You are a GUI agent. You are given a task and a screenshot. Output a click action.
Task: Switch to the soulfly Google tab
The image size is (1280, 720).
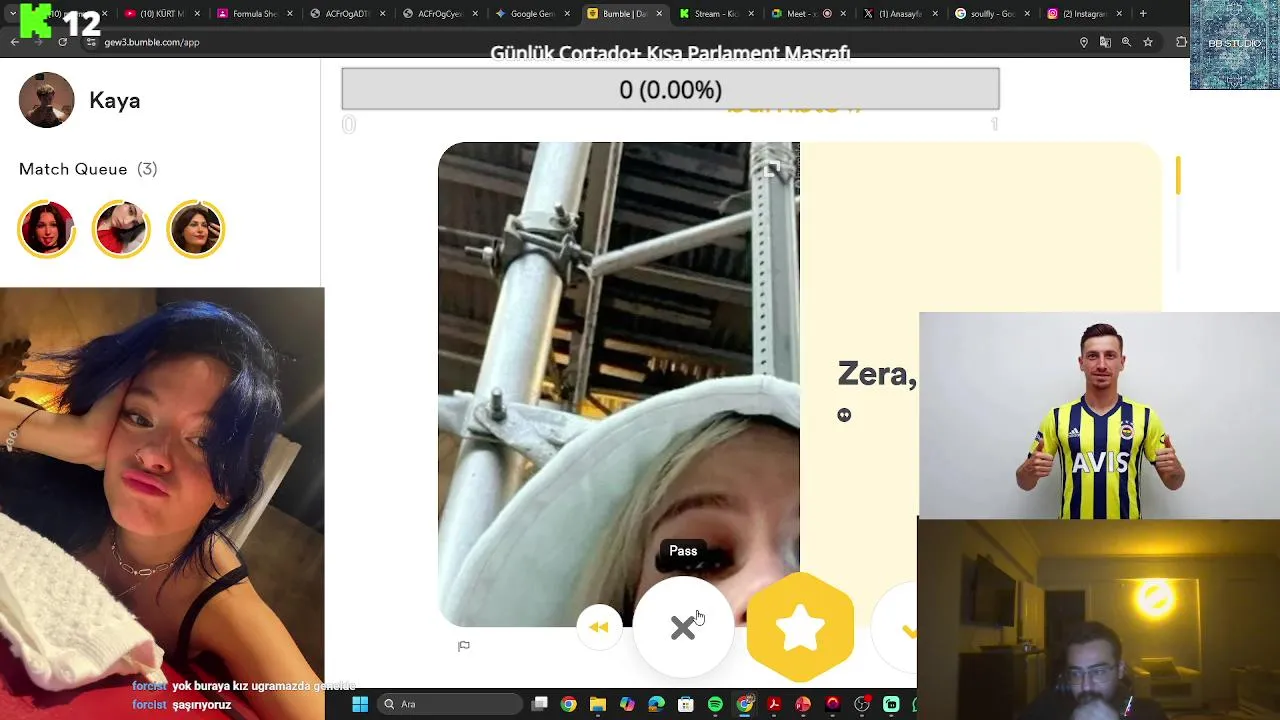991,14
